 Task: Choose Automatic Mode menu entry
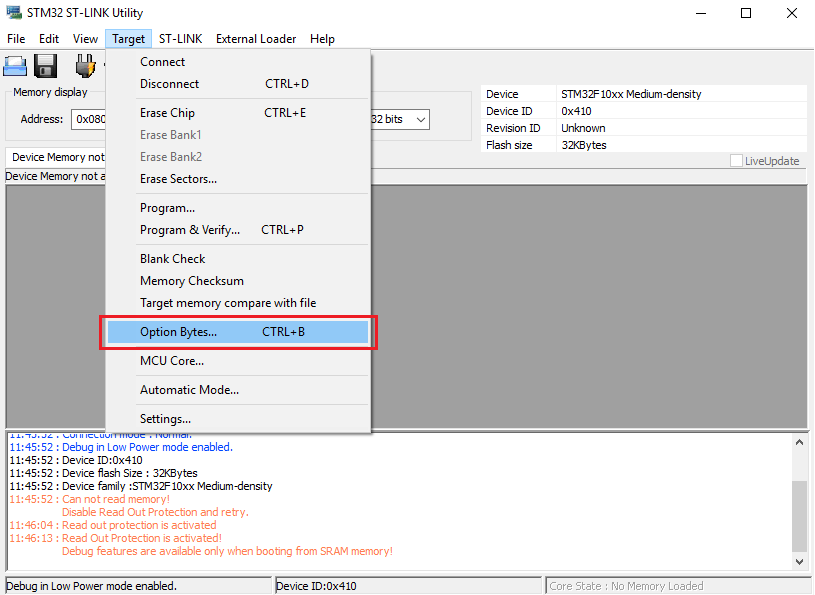(189, 390)
